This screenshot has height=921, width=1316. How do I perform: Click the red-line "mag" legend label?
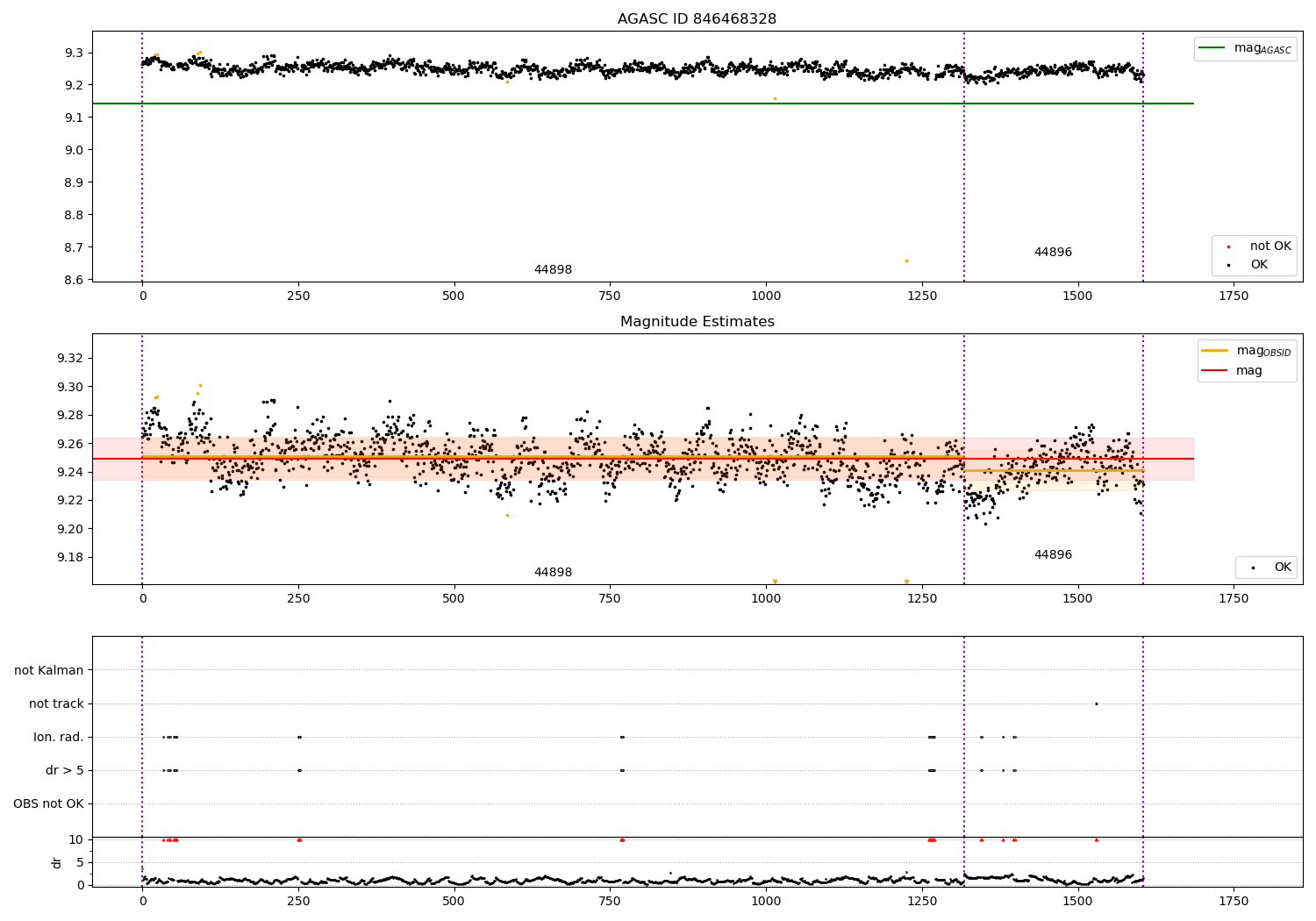click(x=1249, y=370)
